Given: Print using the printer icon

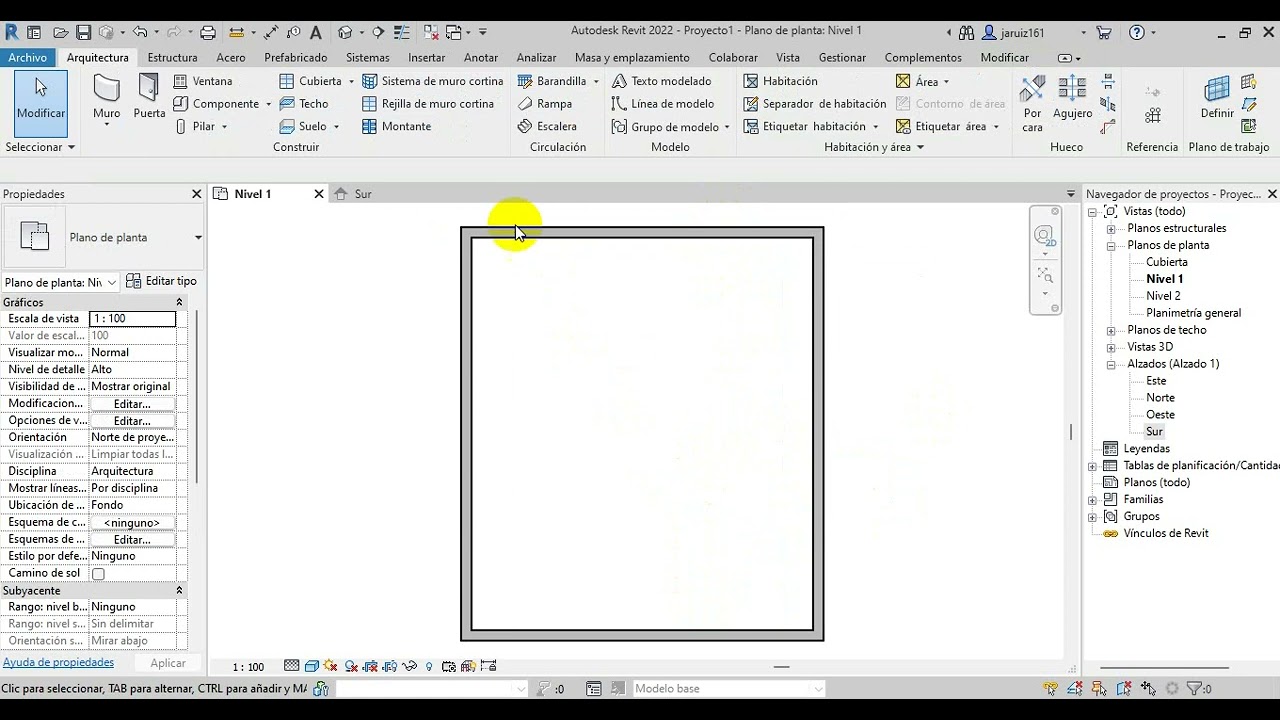Looking at the screenshot, I should click(208, 33).
